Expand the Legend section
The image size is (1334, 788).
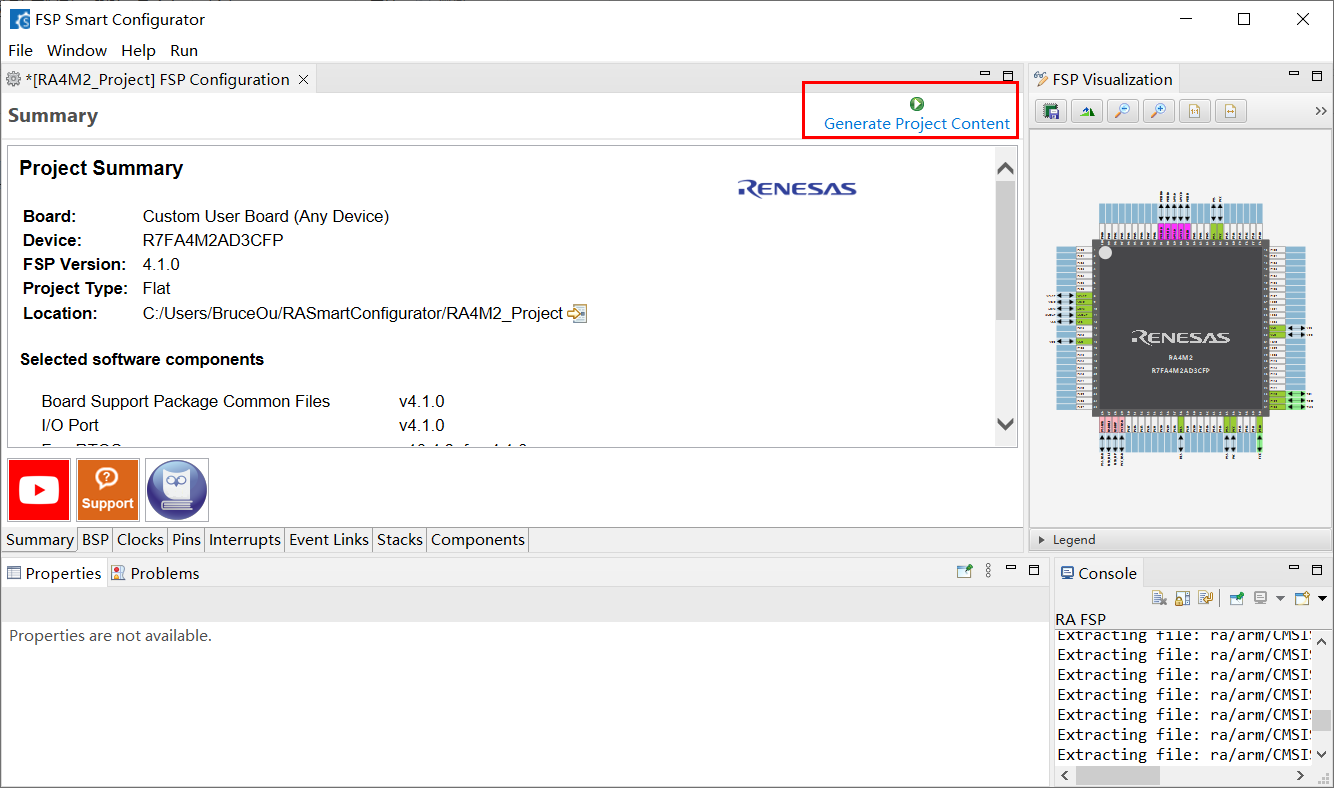1042,540
